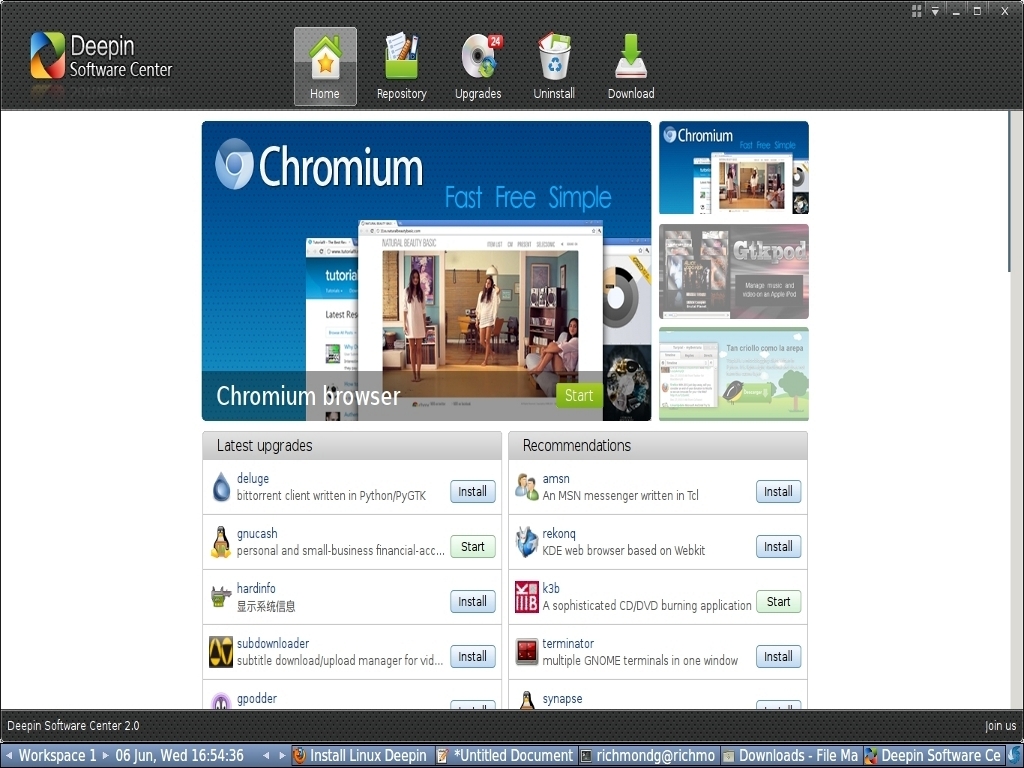The image size is (1024, 768).
Task: Click the Join us link
Action: pyautogui.click(x=1000, y=726)
